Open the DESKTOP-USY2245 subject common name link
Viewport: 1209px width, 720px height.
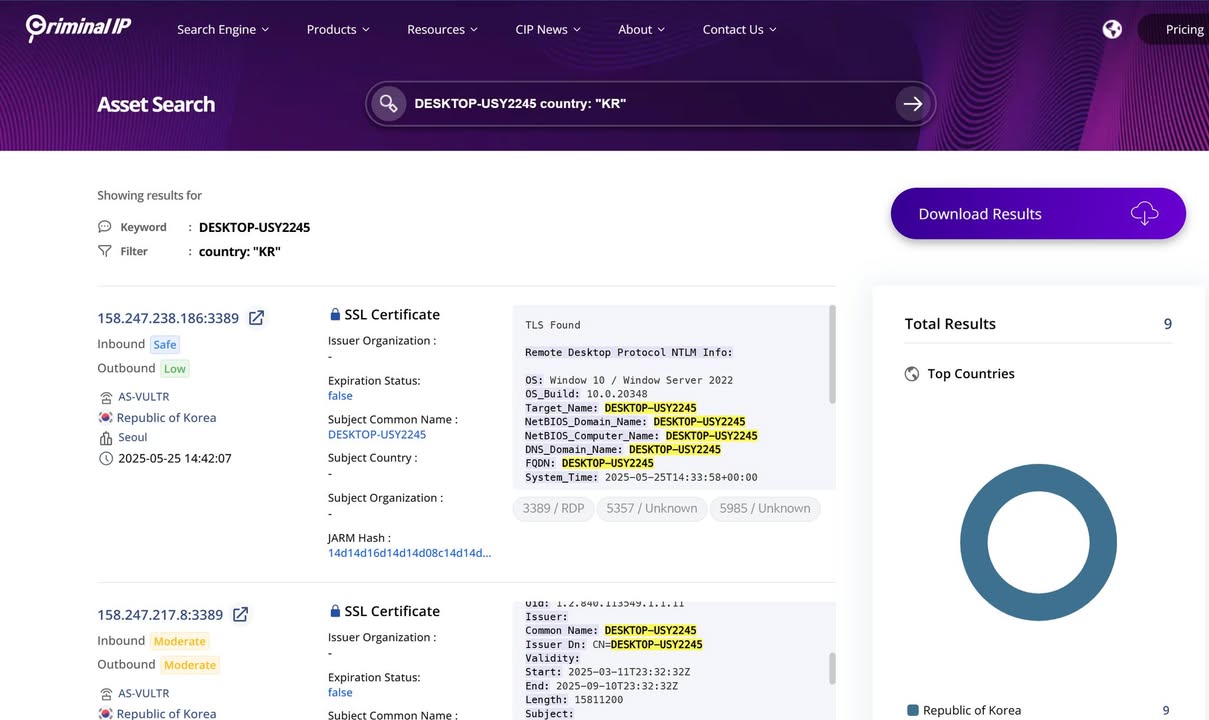coord(377,434)
